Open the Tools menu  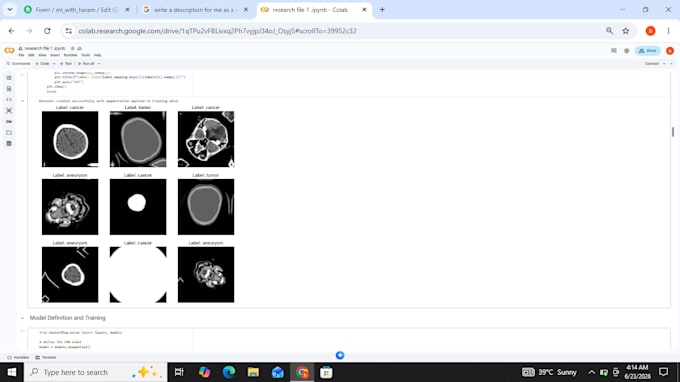pyautogui.click(x=85, y=55)
